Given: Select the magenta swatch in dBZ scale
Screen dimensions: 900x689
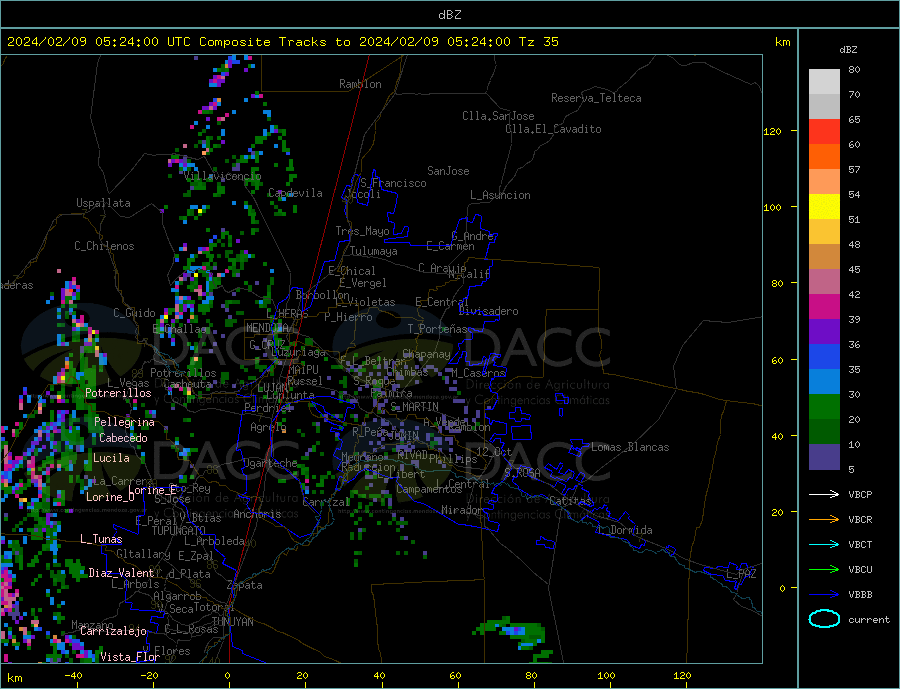Looking at the screenshot, I should tap(824, 307).
